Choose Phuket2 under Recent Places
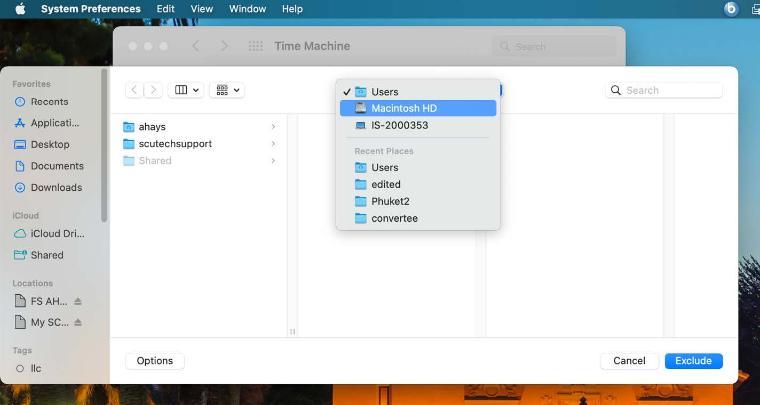The image size is (760, 405). [418, 202]
